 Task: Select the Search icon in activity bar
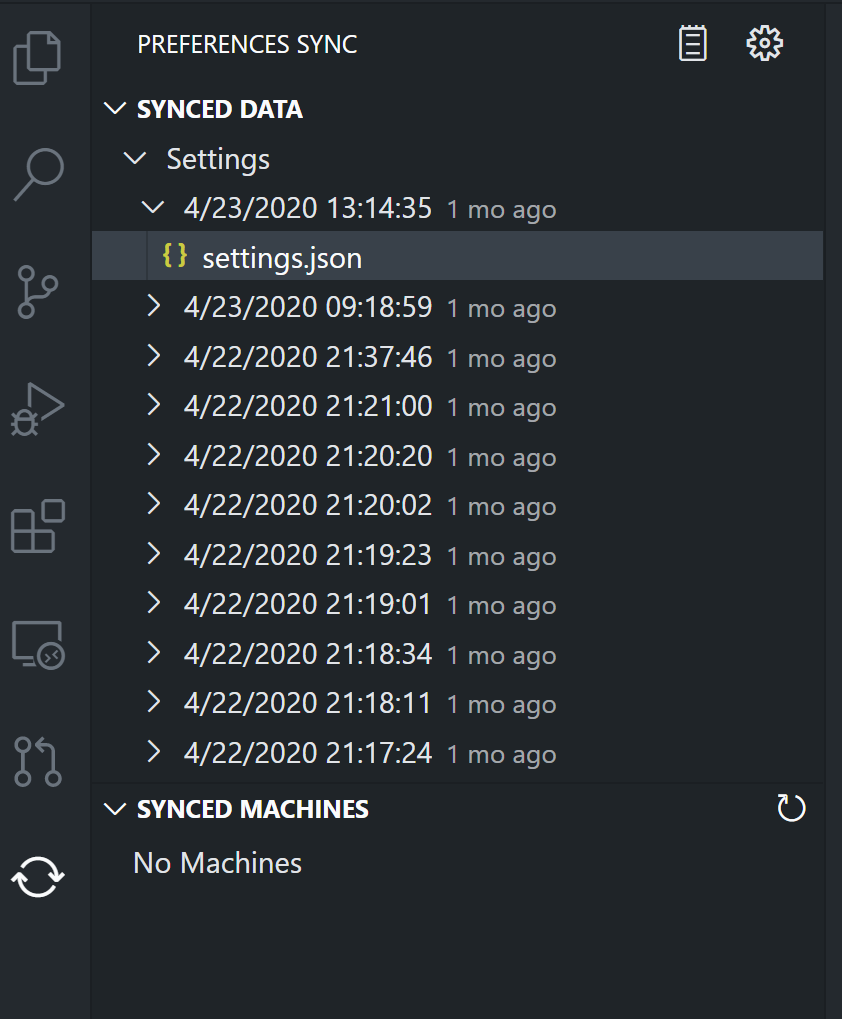coord(37,175)
